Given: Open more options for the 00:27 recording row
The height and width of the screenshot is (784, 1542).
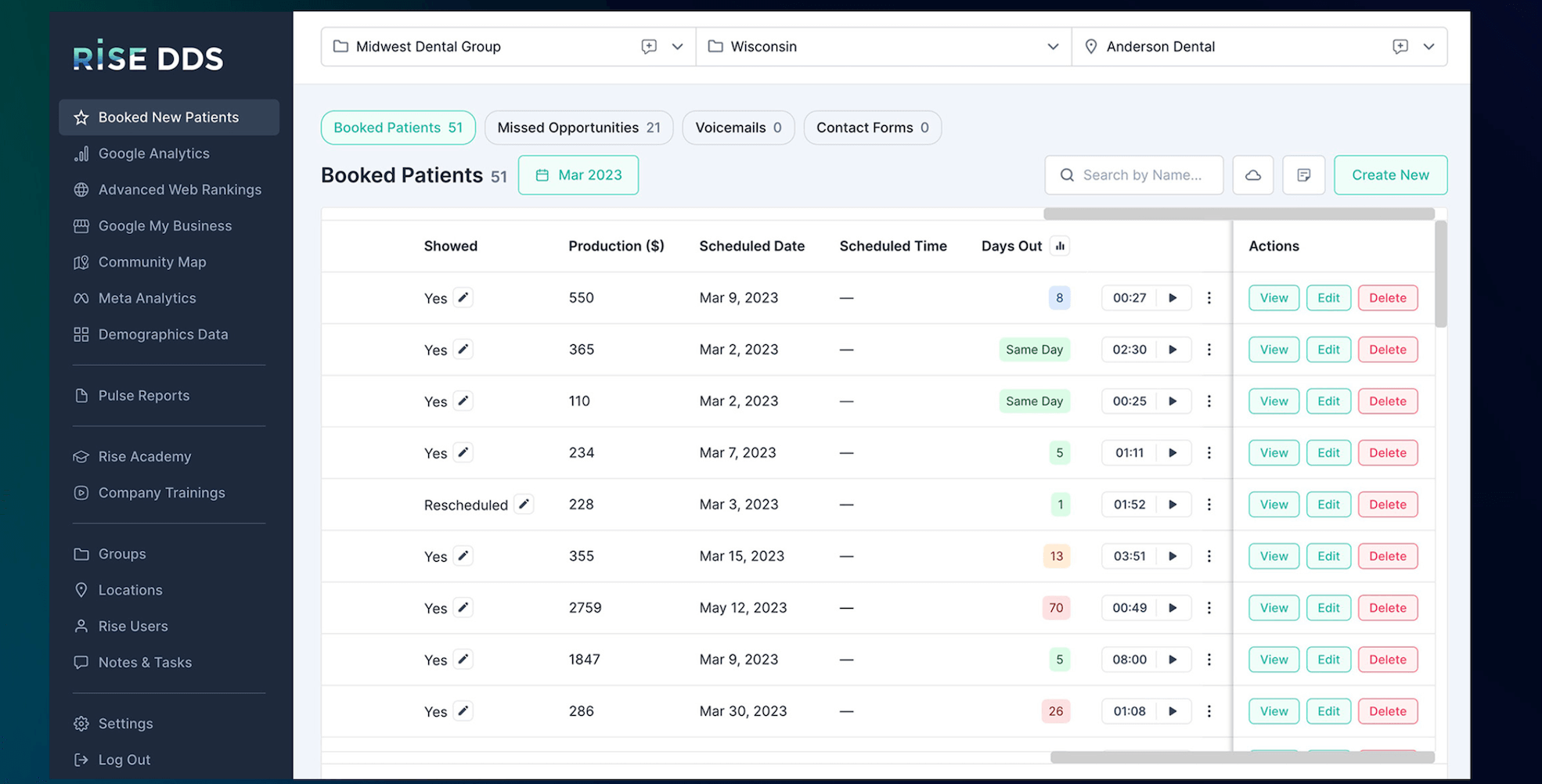Looking at the screenshot, I should point(1209,297).
